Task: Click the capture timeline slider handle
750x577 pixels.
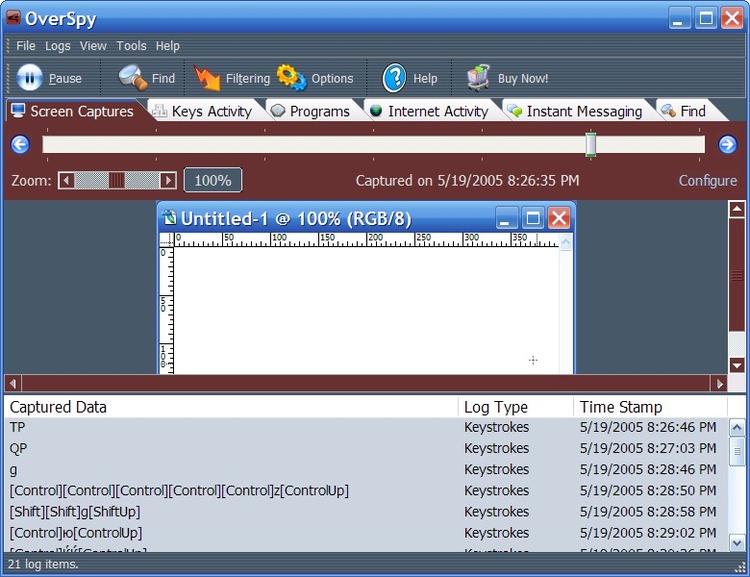Action: click(x=591, y=144)
